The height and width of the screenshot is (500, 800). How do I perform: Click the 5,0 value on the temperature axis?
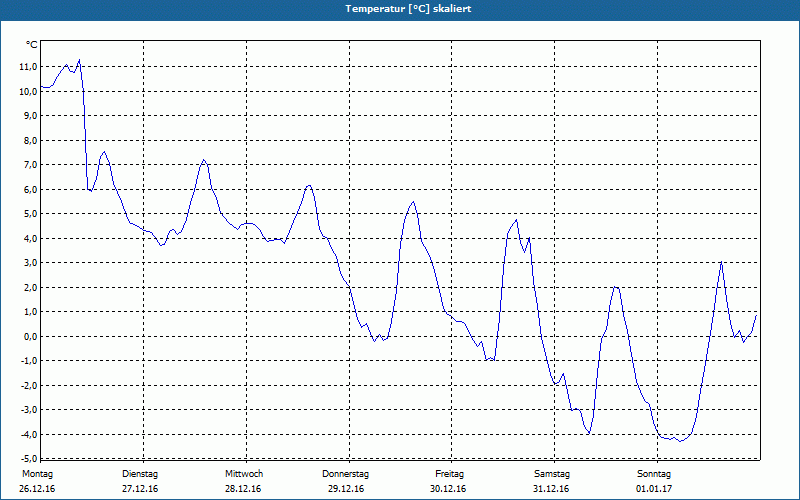click(30, 214)
